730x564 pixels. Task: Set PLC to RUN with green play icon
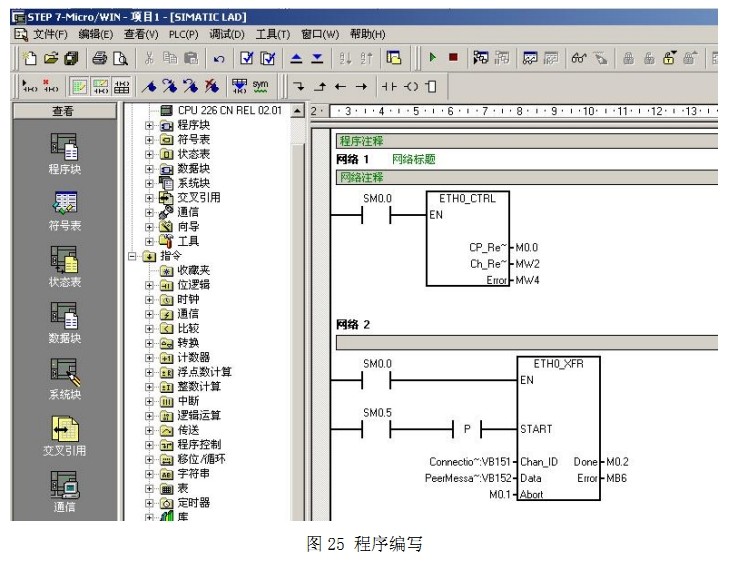point(433,57)
